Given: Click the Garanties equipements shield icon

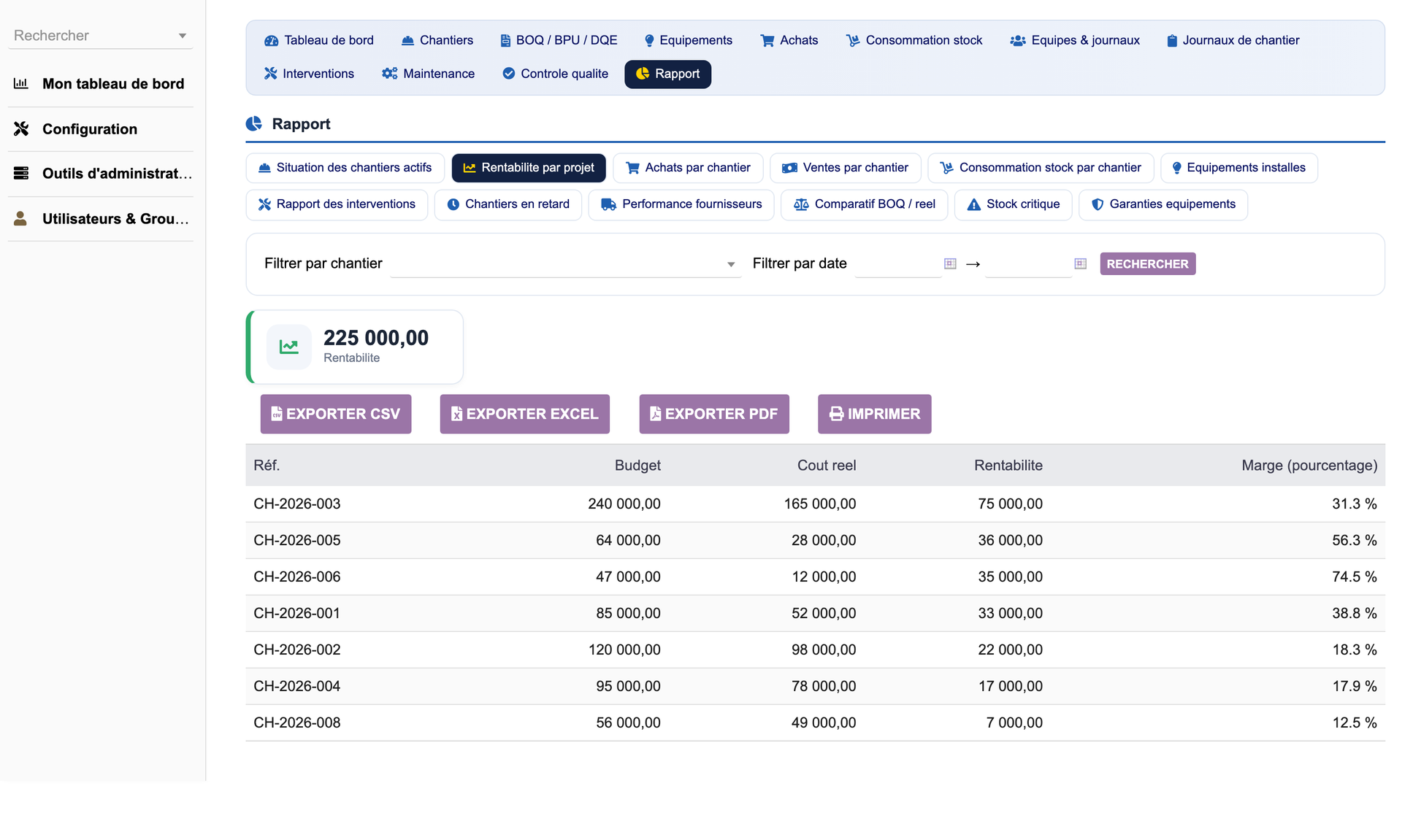Looking at the screenshot, I should (1097, 205).
